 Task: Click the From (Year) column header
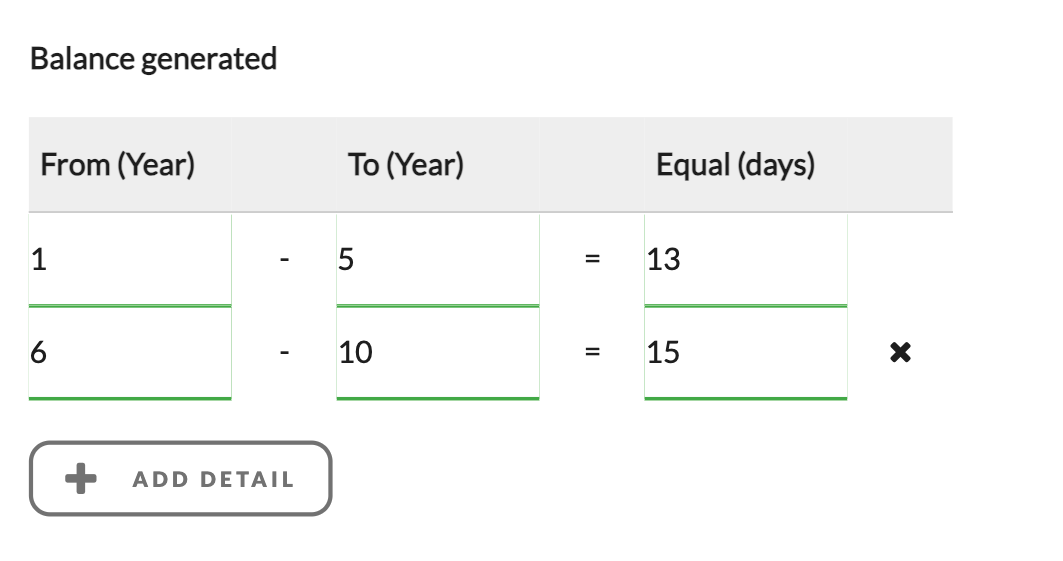(118, 165)
